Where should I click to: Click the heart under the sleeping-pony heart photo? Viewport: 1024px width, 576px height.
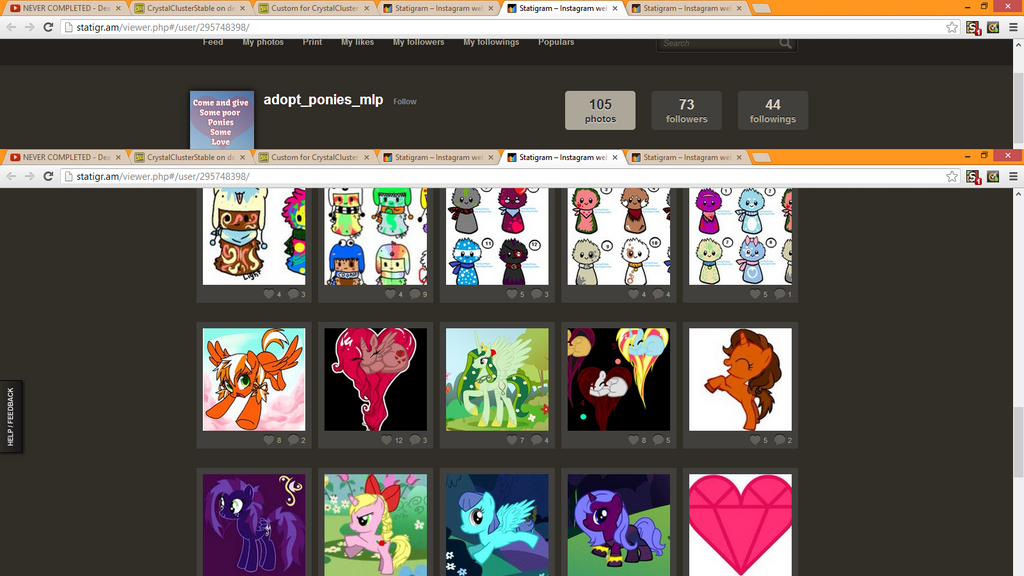(x=387, y=440)
